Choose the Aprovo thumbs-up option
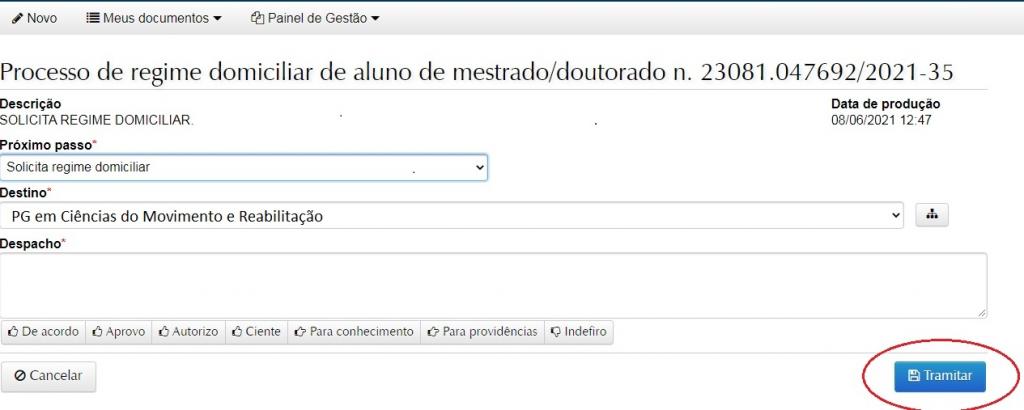 pyautogui.click(x=119, y=332)
